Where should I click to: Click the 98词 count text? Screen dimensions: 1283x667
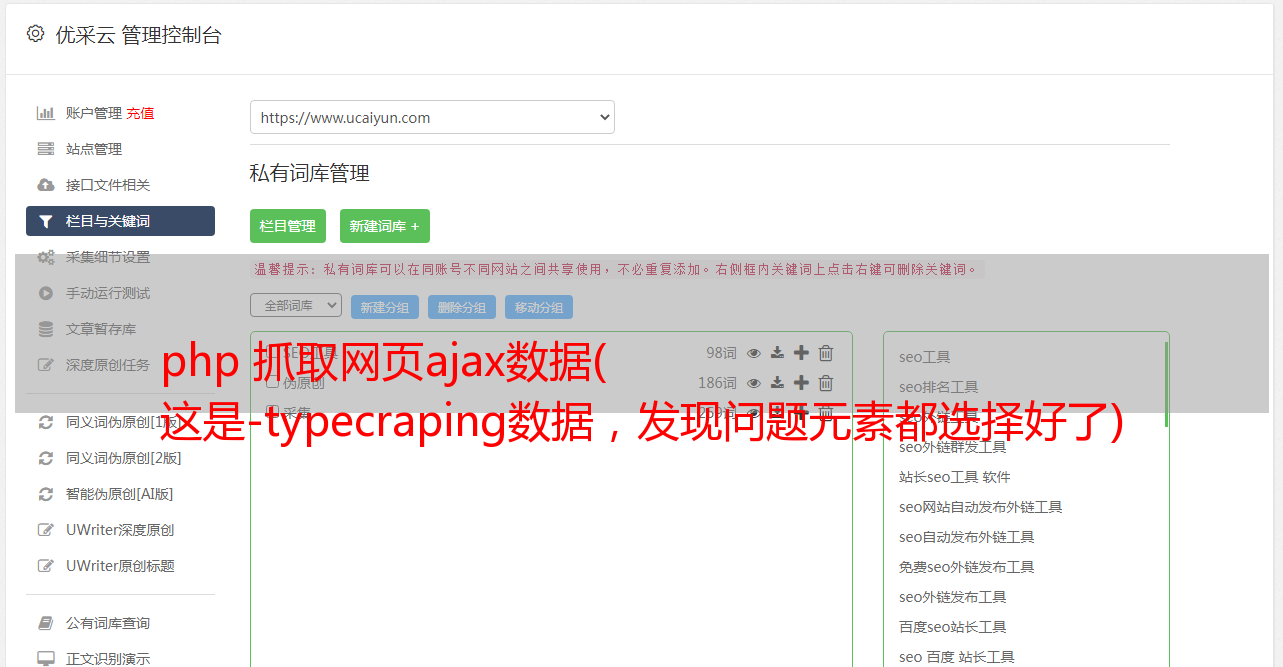coord(721,353)
